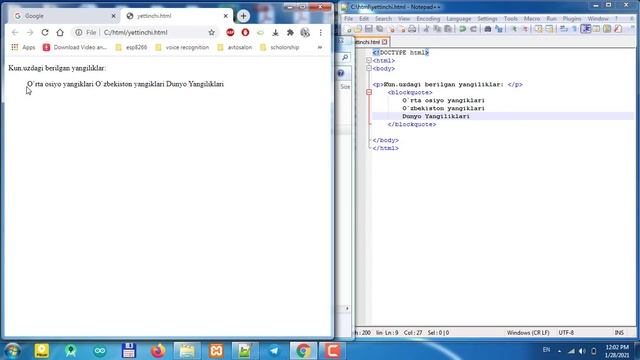Save the file with Notepad++ Save icon

click(x=369, y=29)
